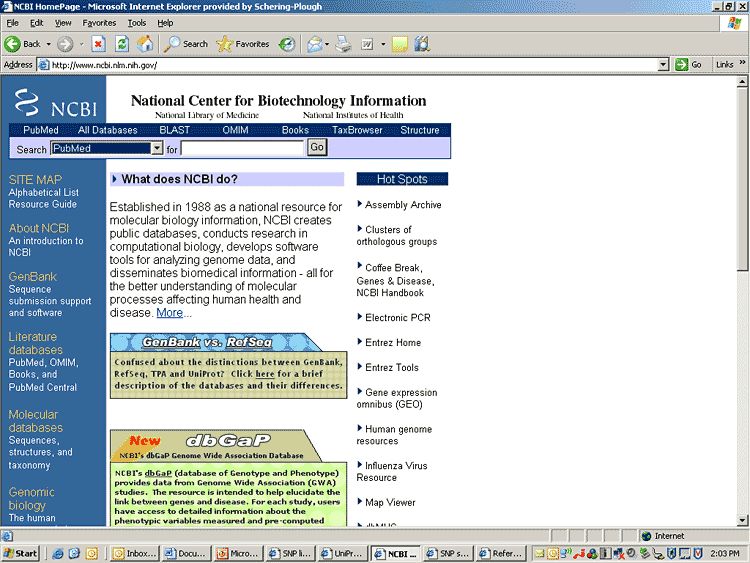Click the Edit with Word icon
The image size is (750, 563).
tap(367, 44)
